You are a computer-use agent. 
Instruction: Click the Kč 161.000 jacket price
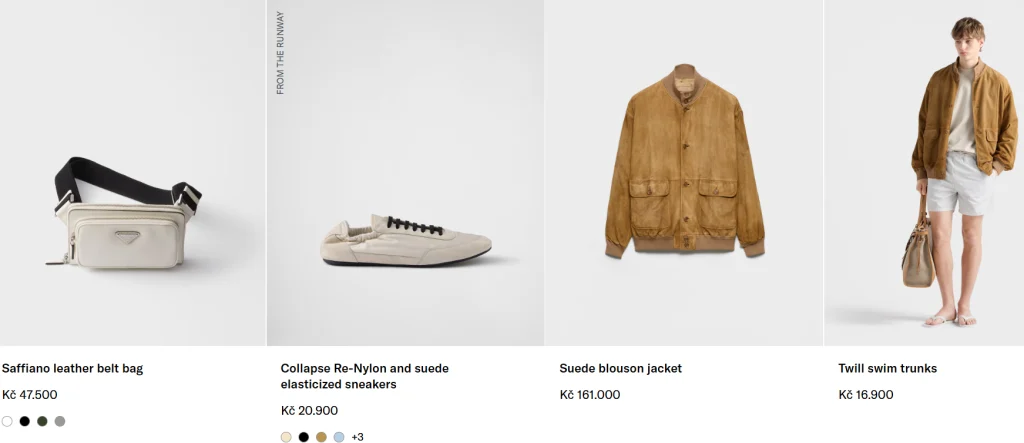tap(589, 394)
